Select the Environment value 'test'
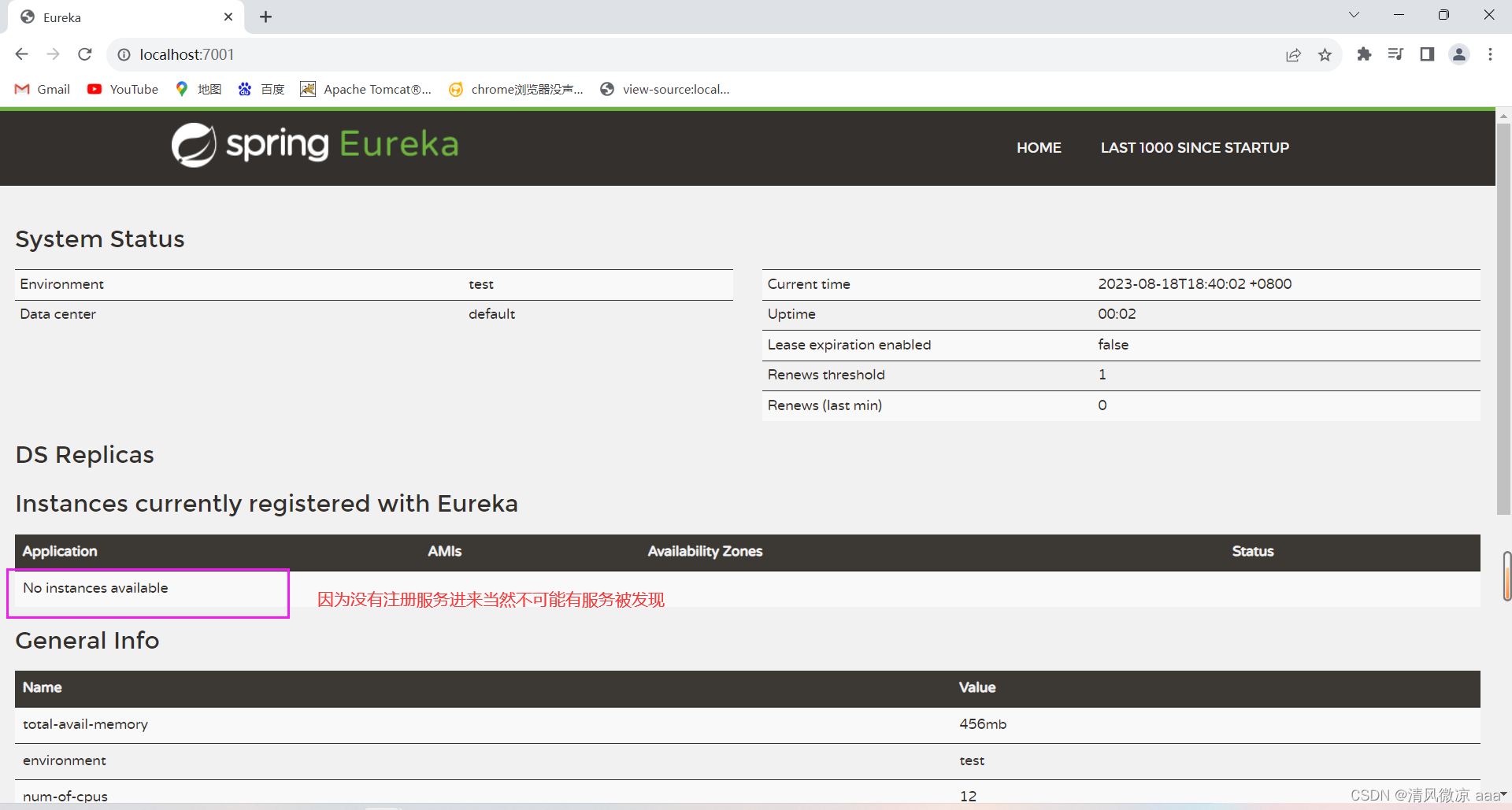This screenshot has width=1512, height=810. click(481, 284)
